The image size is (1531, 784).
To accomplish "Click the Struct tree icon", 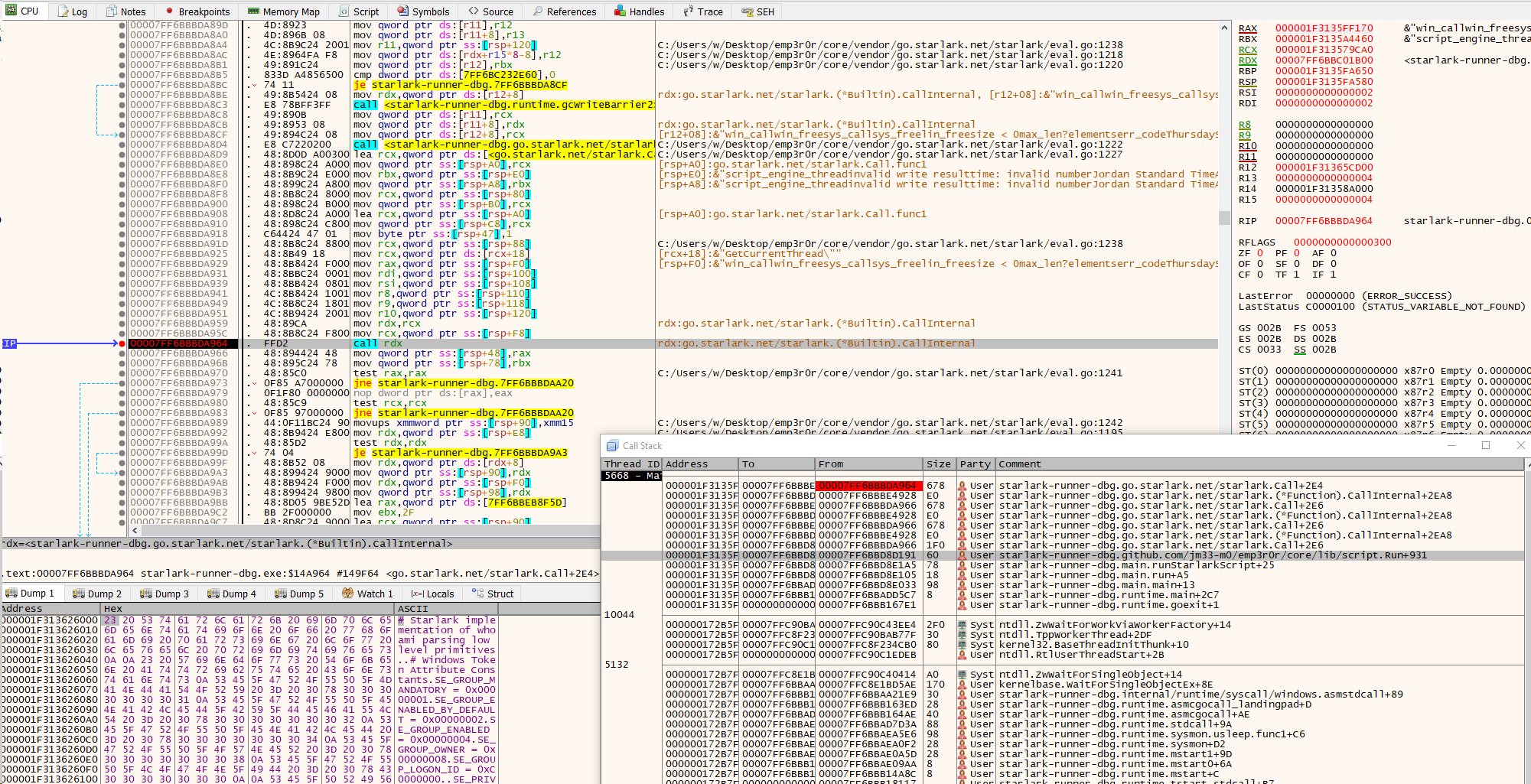I will (x=477, y=594).
